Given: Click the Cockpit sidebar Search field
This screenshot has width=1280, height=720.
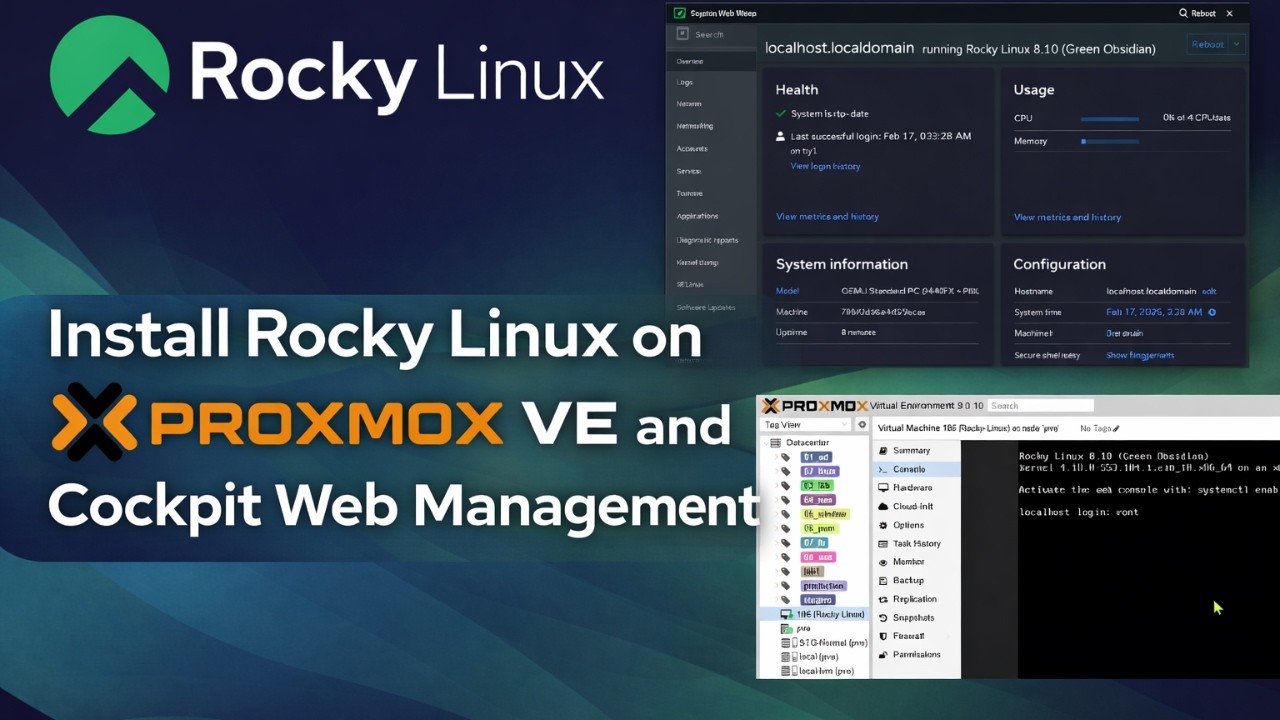Looking at the screenshot, I should tap(712, 34).
